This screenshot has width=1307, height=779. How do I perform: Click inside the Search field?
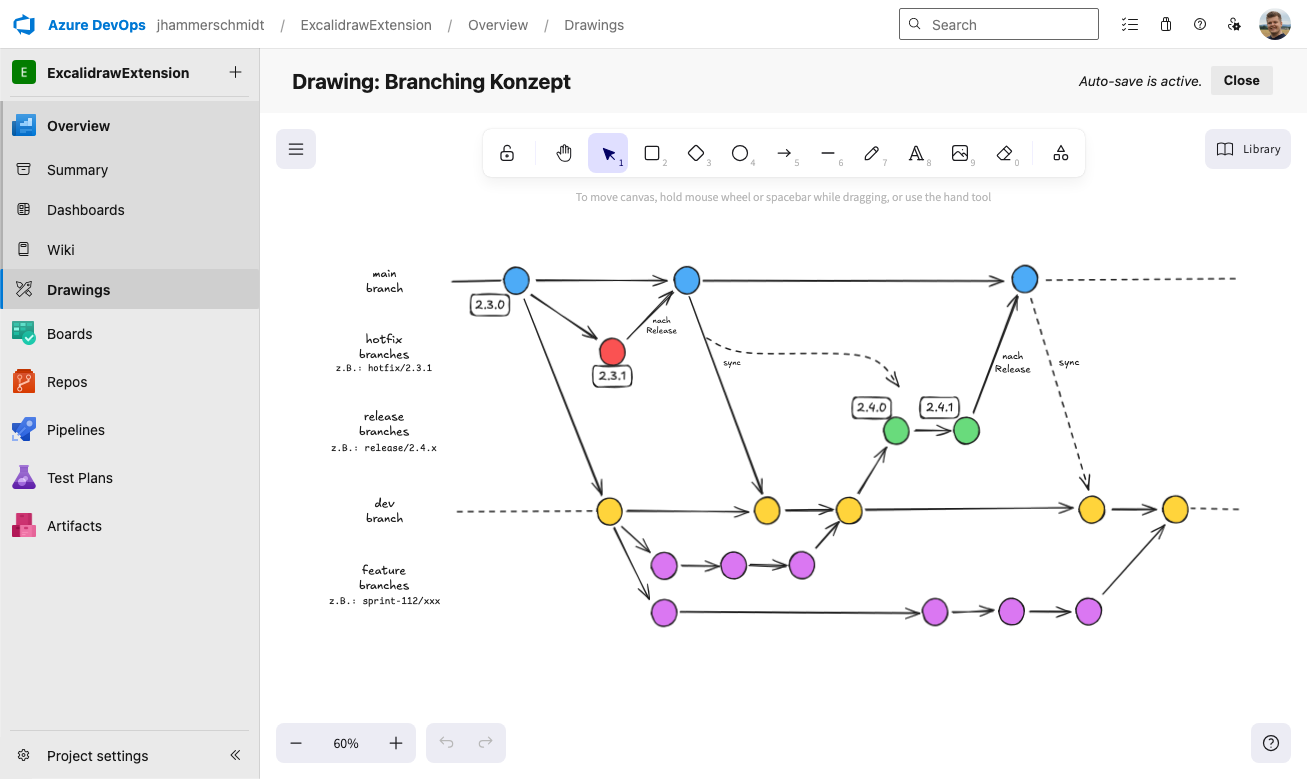[x=998, y=23]
